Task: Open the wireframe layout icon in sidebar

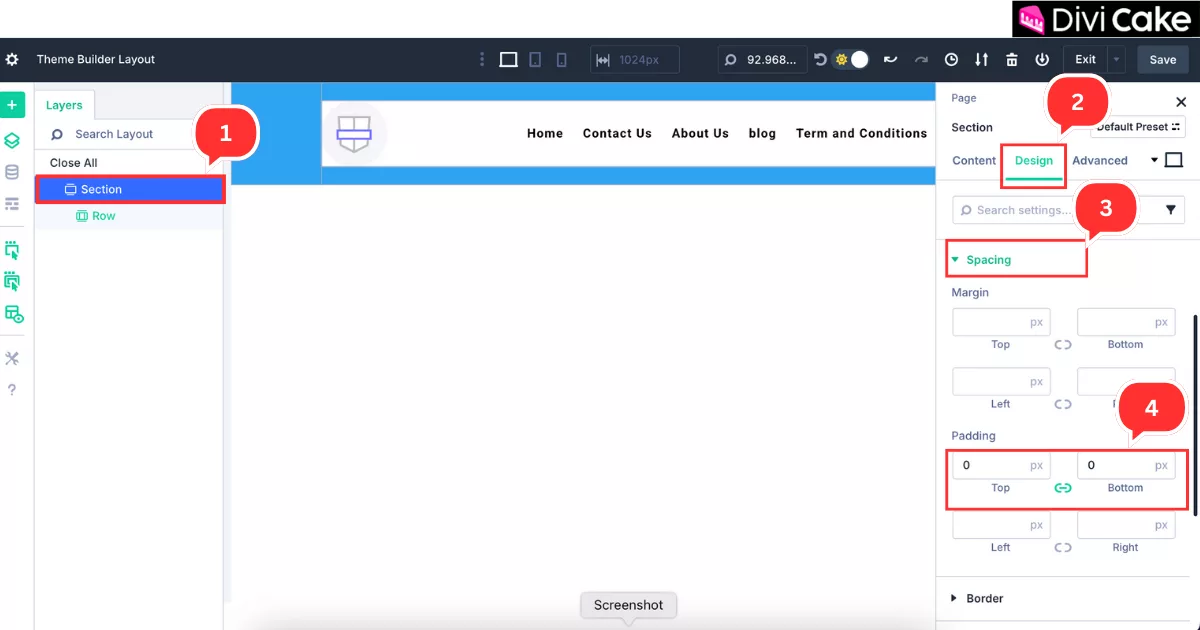Action: (x=12, y=204)
